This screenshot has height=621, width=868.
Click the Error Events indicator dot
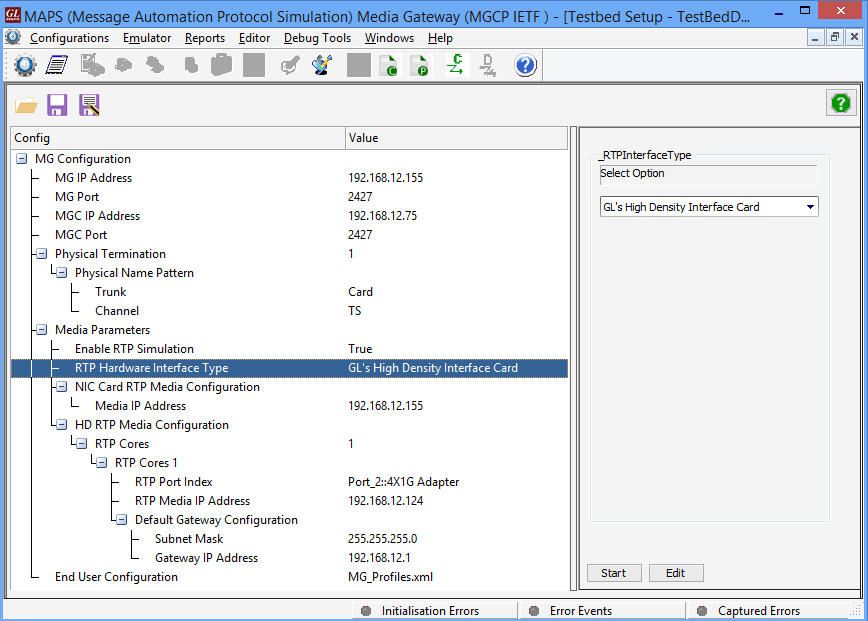click(x=534, y=611)
